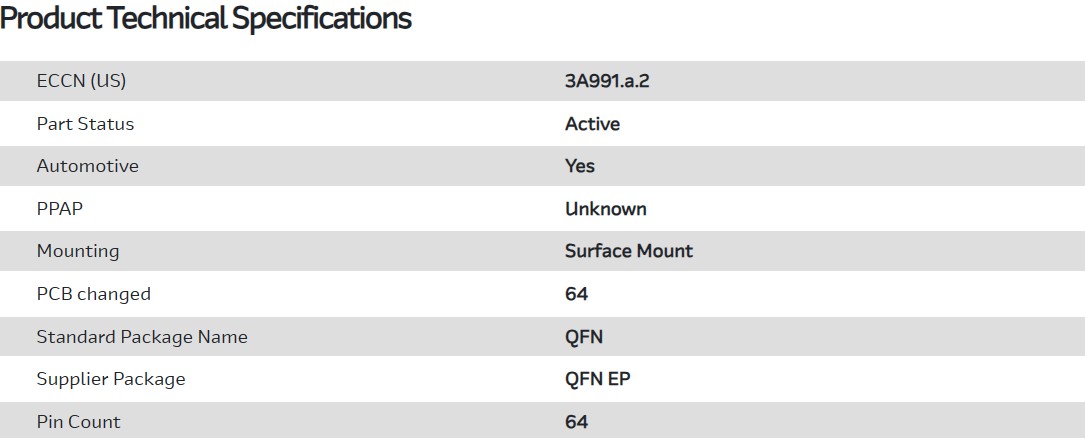Viewport: 1085px width, 438px height.
Task: Click the Supplier Package label
Action: point(111,379)
